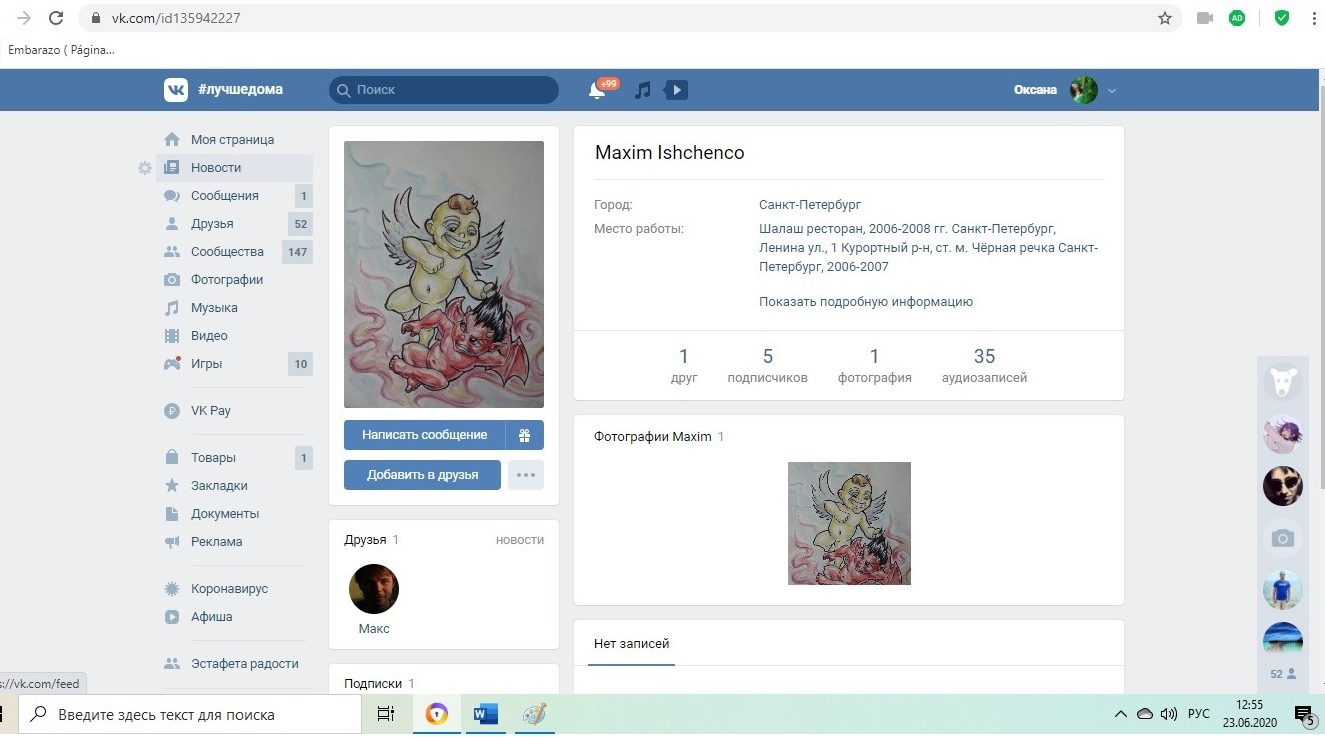Click Написать сообщение button
Screen dimensions: 1325x737
tap(425, 435)
